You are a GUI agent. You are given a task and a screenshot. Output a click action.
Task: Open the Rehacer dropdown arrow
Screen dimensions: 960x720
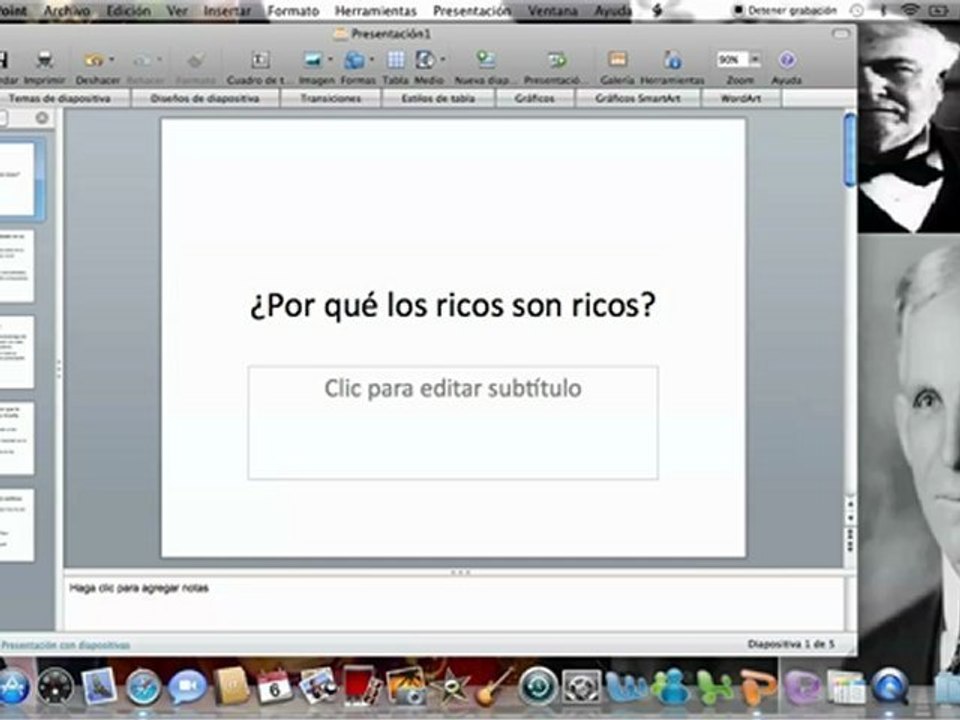point(159,60)
